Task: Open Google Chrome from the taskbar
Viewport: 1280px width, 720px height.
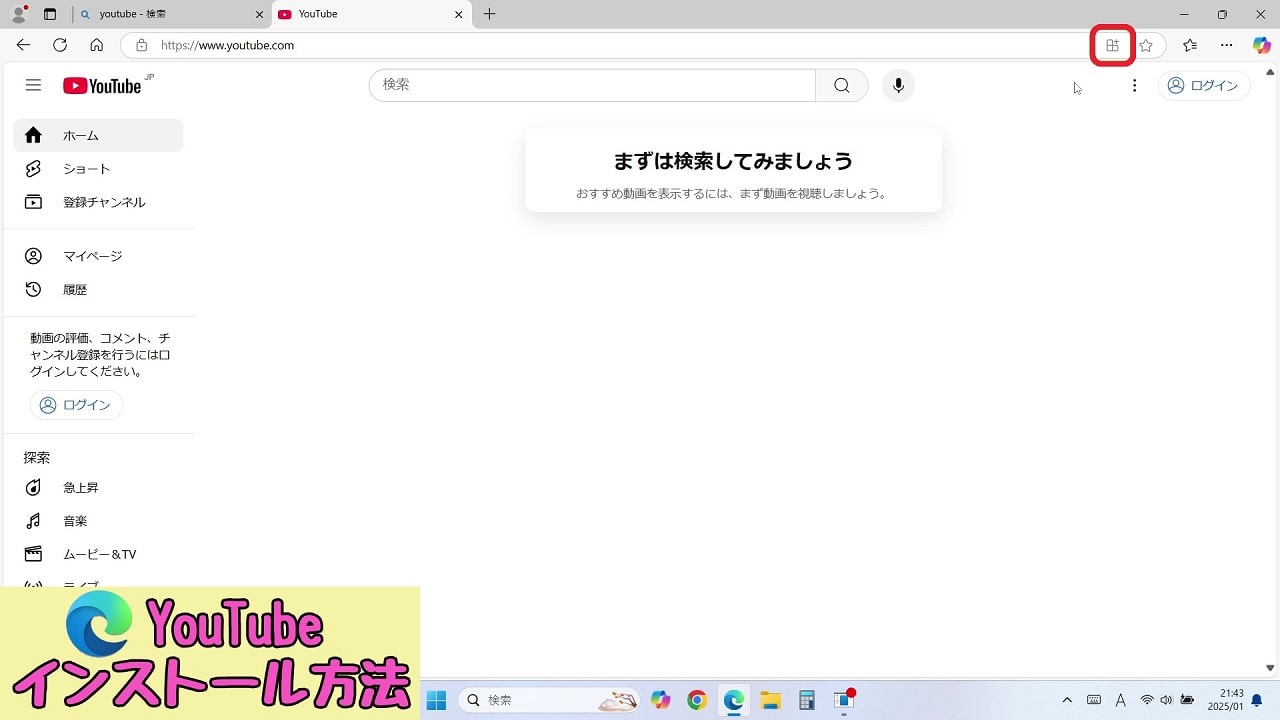Action: [x=697, y=700]
